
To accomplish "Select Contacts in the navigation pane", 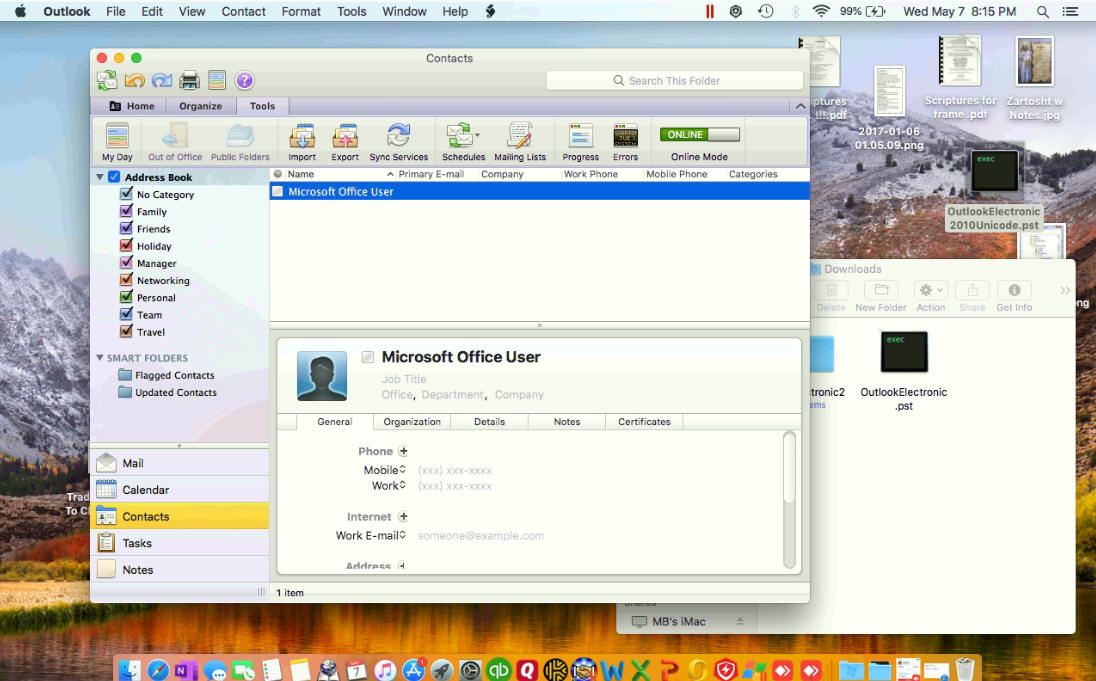I will tap(180, 516).
